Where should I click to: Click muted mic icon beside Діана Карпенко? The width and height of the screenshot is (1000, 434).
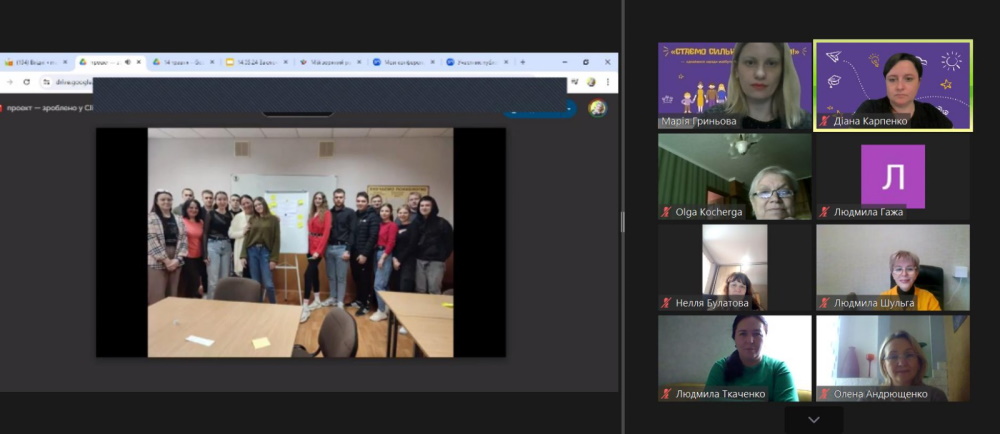click(824, 122)
